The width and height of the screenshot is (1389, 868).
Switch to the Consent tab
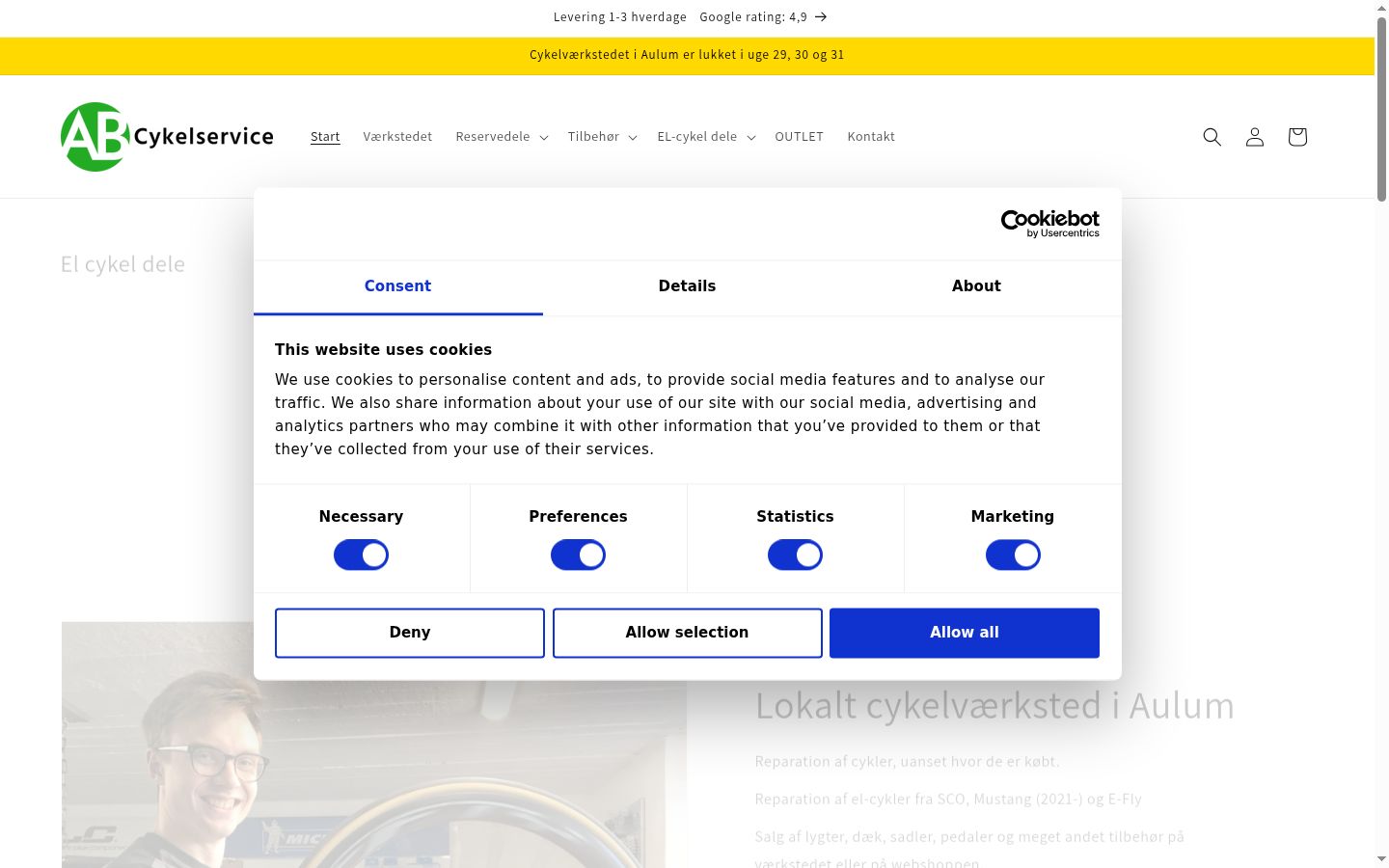click(397, 286)
